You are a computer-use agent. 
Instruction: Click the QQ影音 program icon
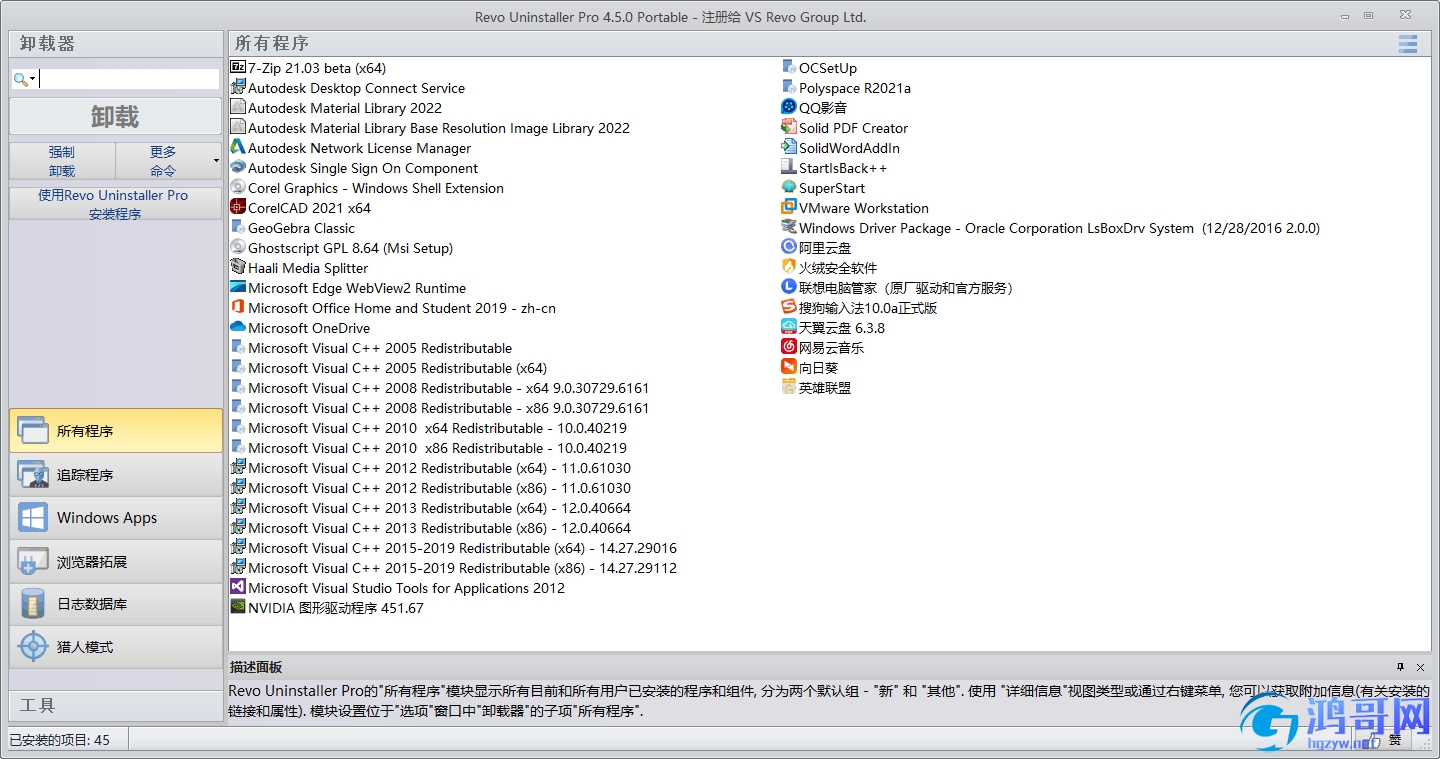[789, 108]
